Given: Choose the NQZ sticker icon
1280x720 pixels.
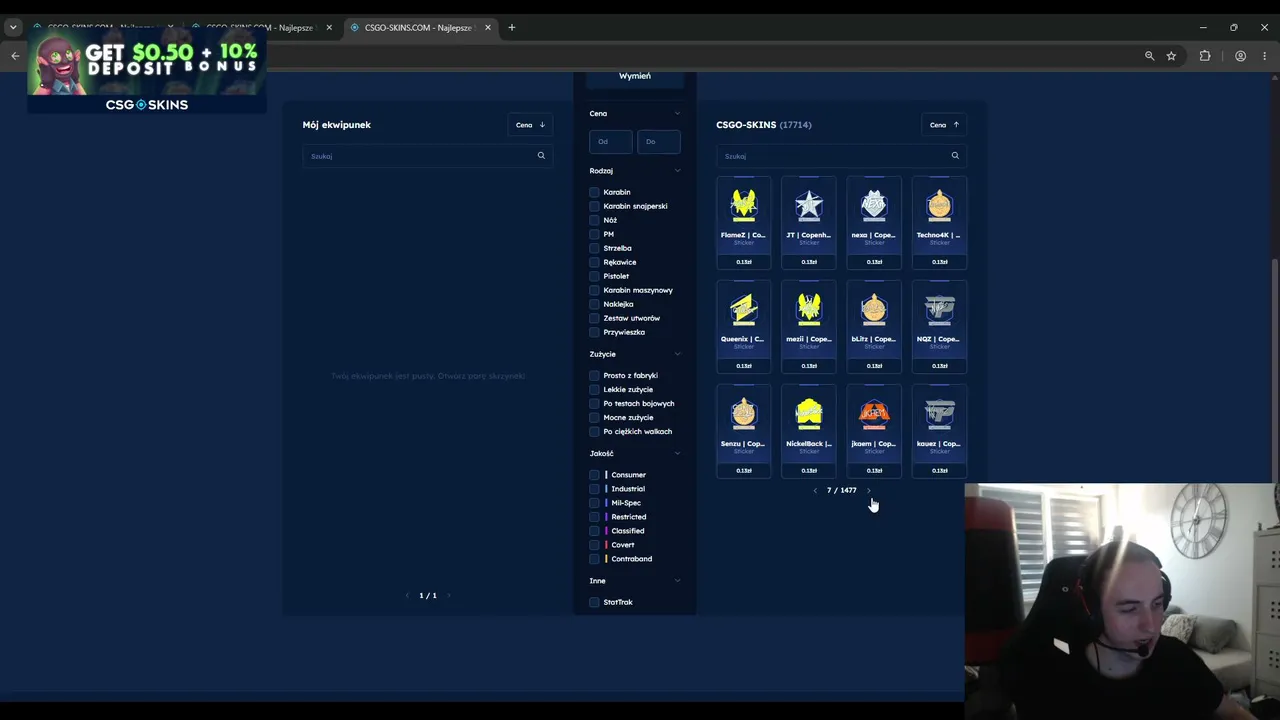Looking at the screenshot, I should (939, 309).
